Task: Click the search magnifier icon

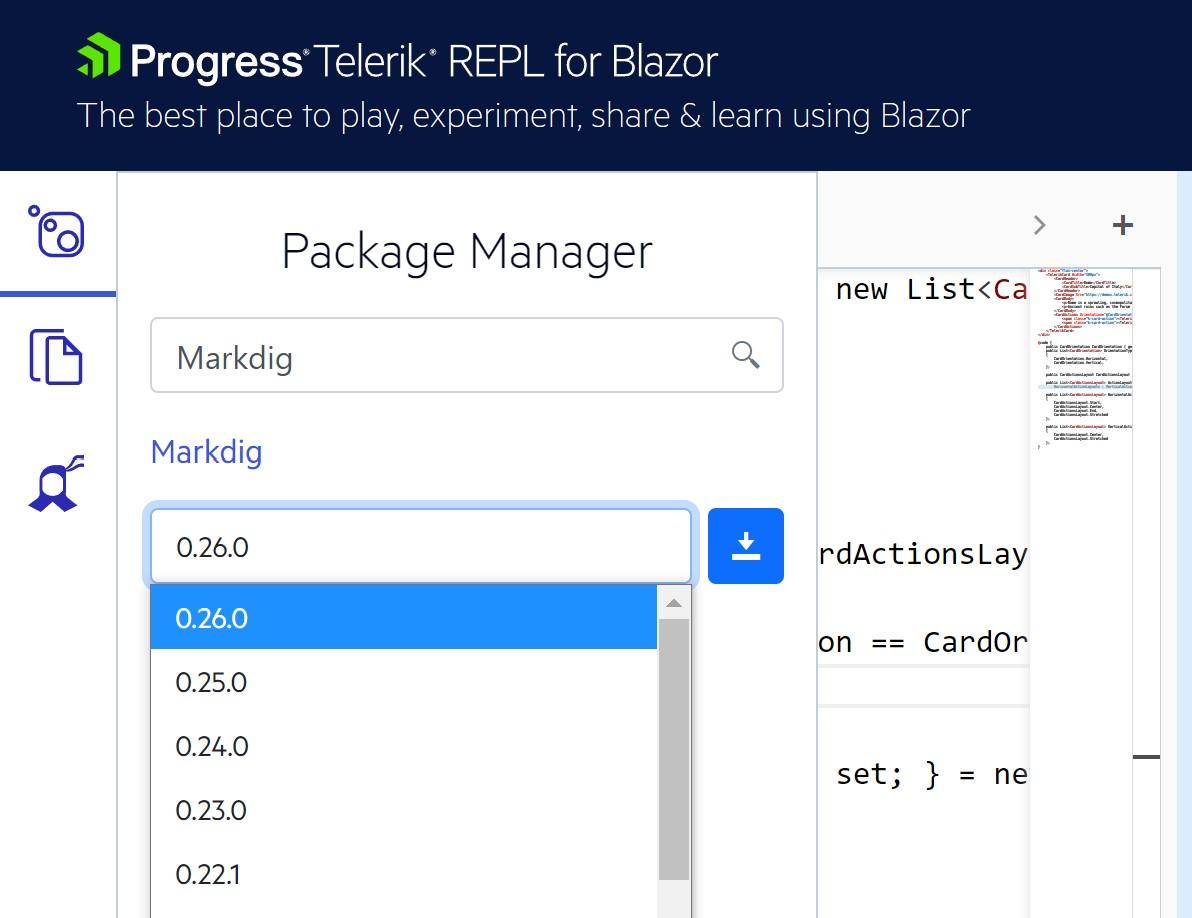Action: pyautogui.click(x=745, y=355)
